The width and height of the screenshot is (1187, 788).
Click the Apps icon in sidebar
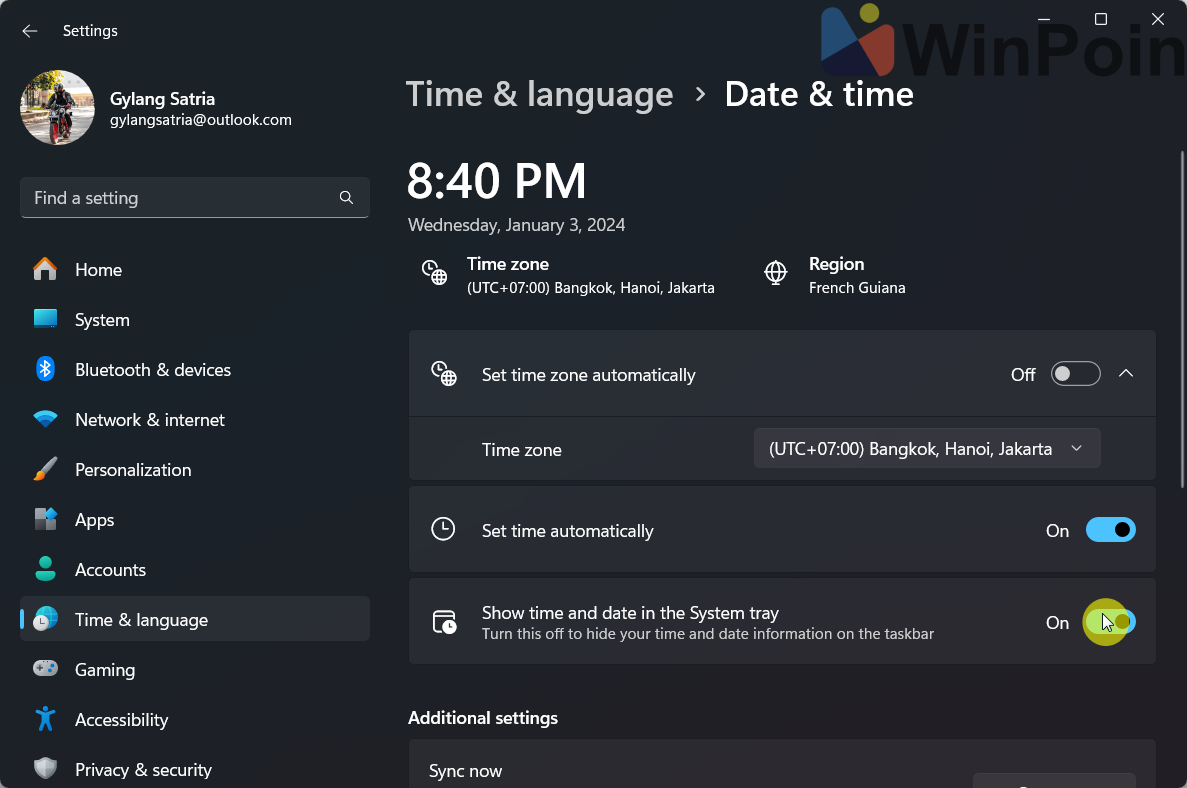[x=45, y=519]
